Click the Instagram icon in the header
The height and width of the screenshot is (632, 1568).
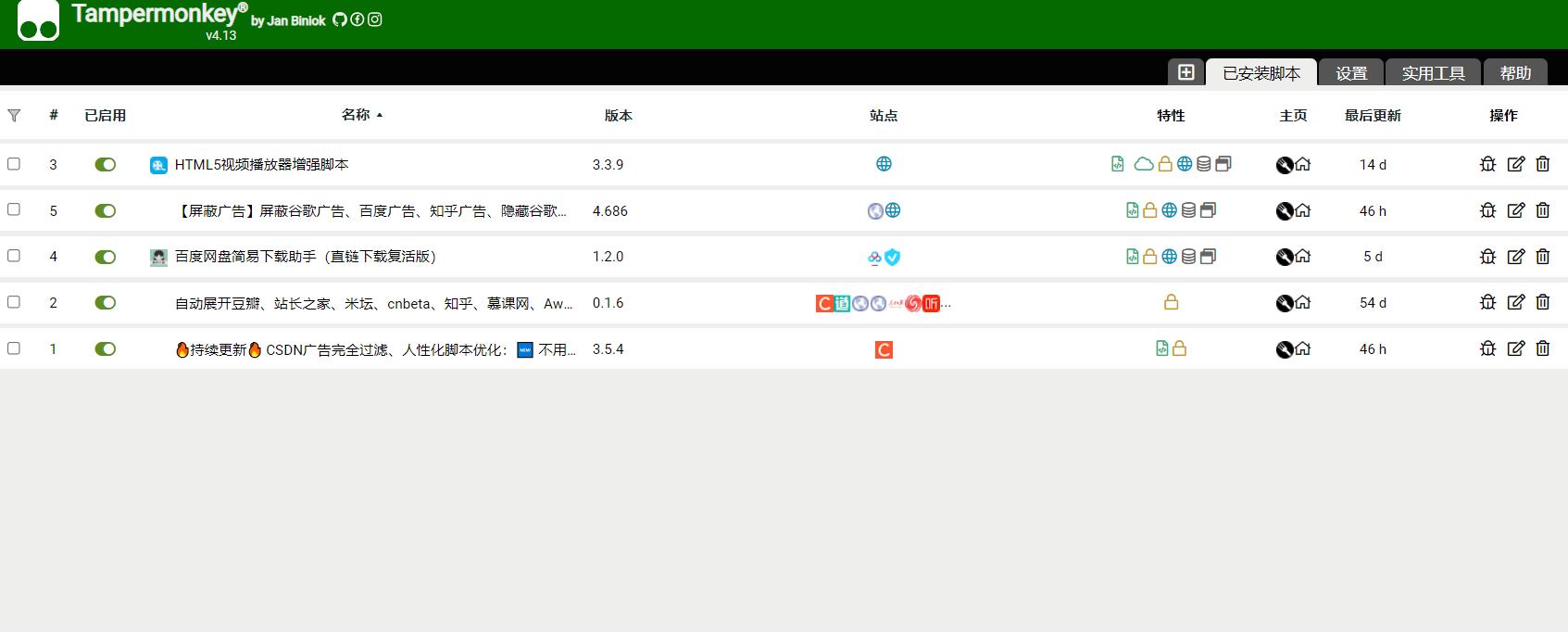(375, 19)
